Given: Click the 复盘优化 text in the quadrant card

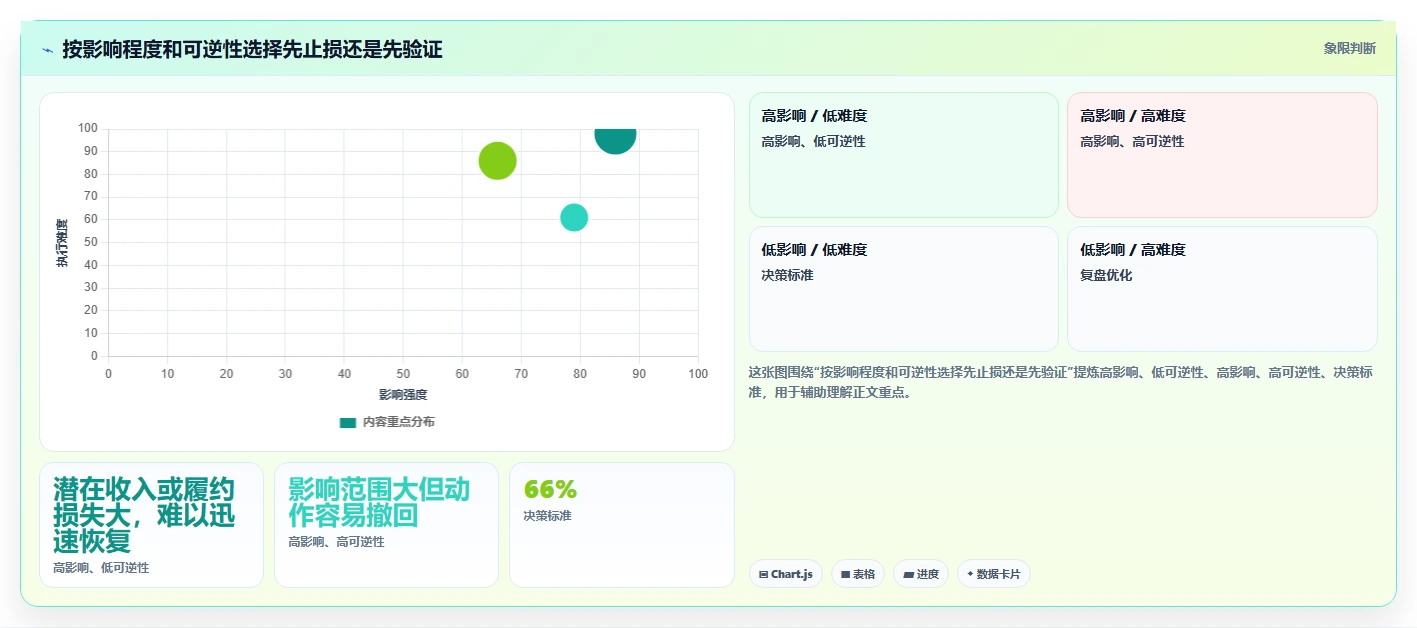Looking at the screenshot, I should point(1106,275).
